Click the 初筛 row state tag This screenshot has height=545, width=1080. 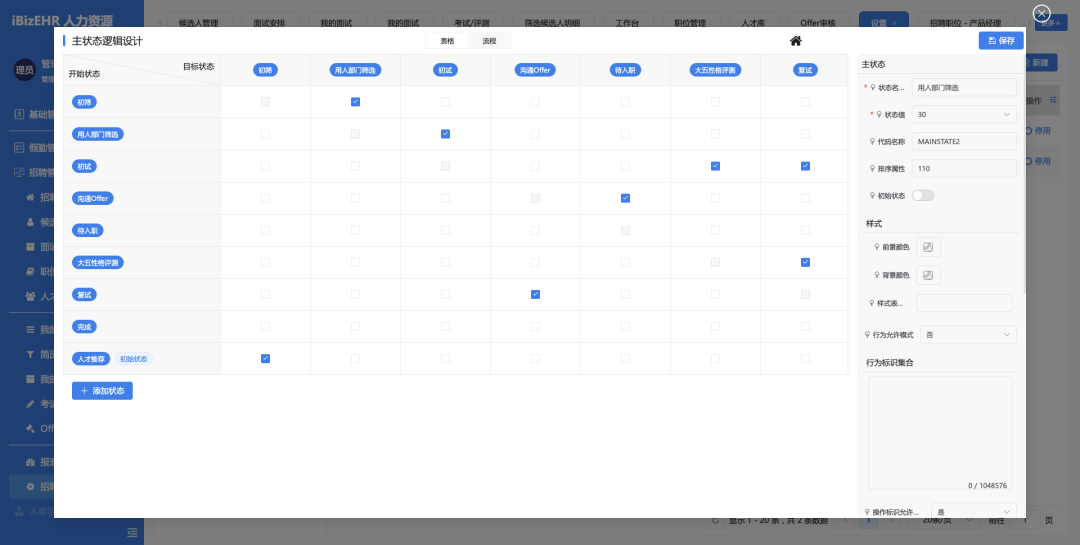pos(85,102)
